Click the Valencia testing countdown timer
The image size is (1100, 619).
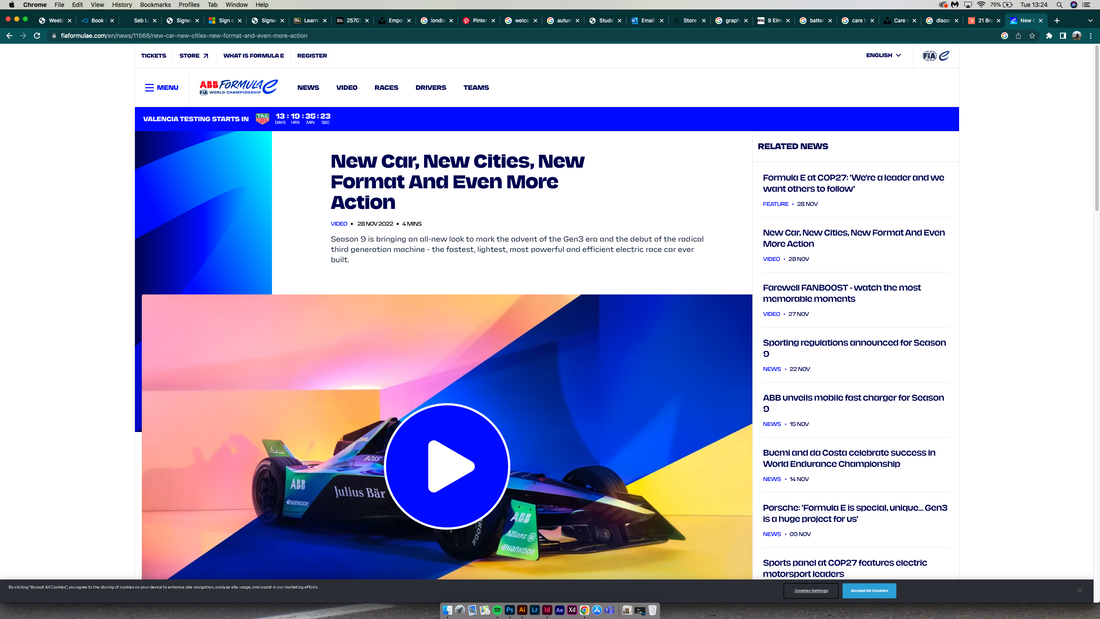tap(303, 119)
